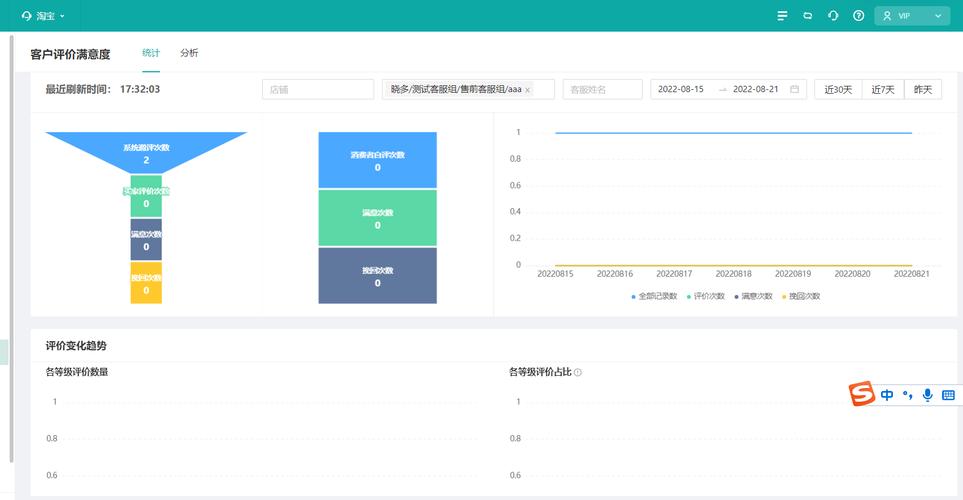Open the calendar icon in date range

point(794,89)
